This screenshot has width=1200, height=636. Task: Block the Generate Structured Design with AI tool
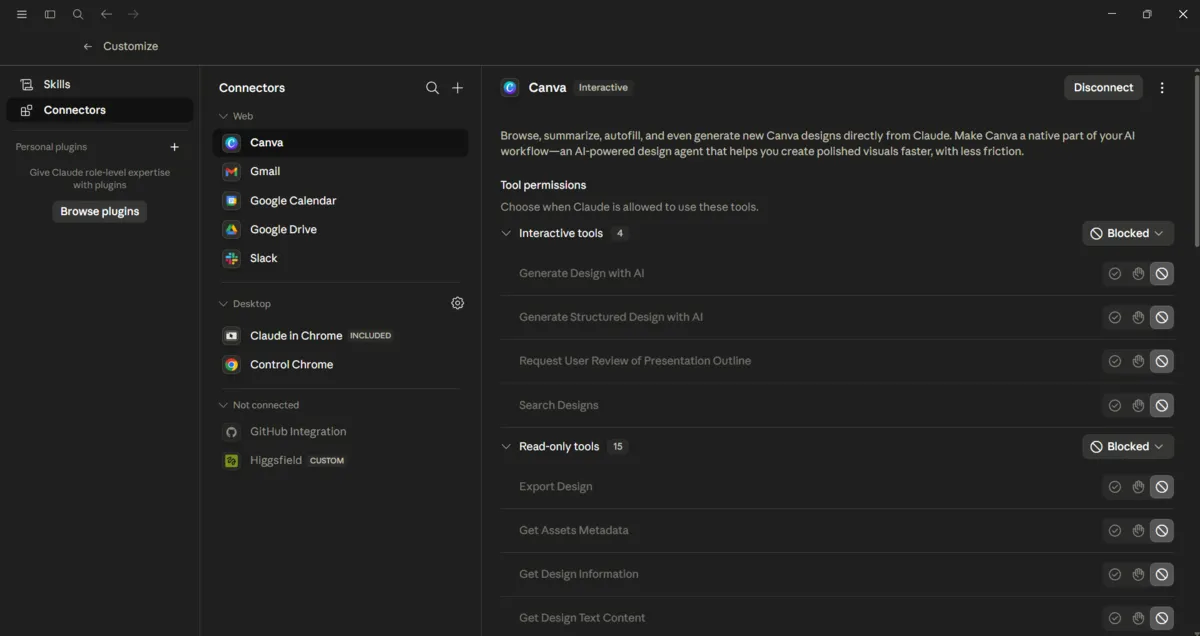click(1162, 317)
